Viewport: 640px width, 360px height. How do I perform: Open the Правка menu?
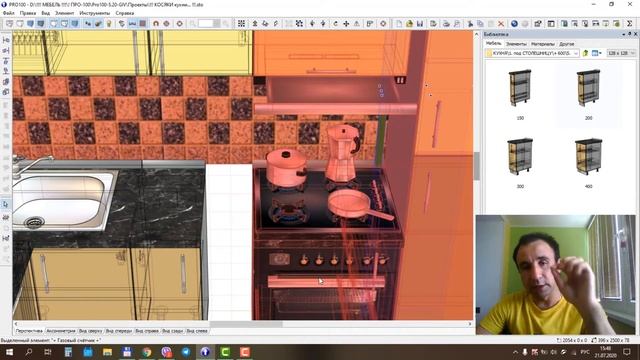(28, 13)
